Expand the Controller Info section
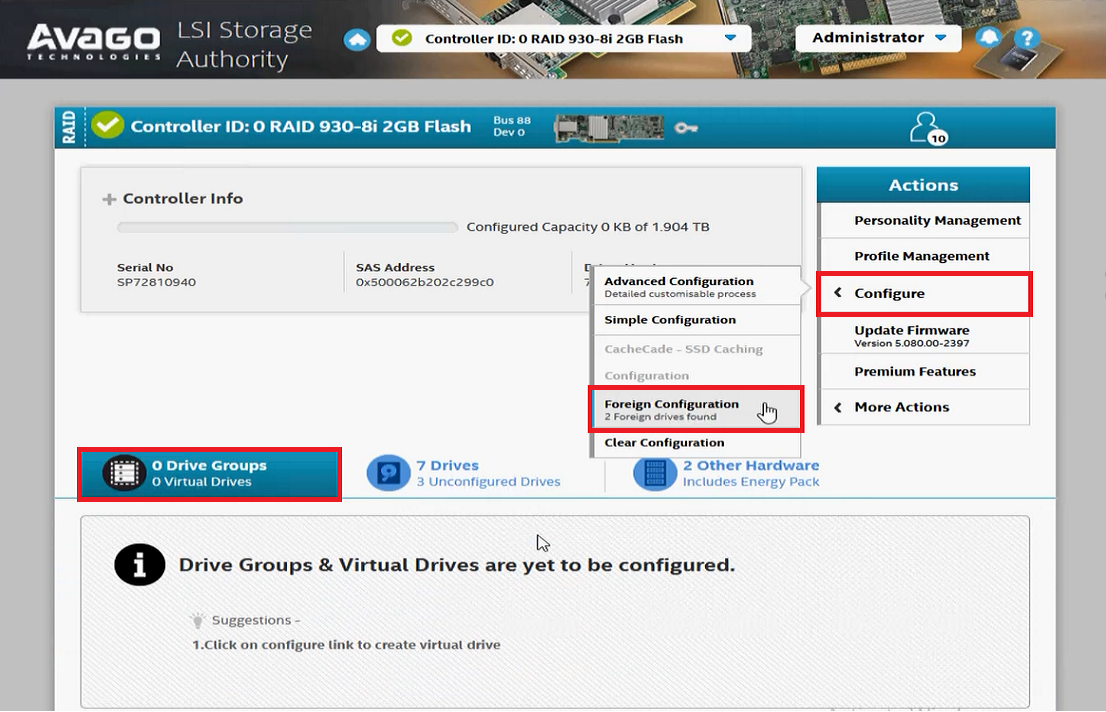The height and width of the screenshot is (712, 1106). click(110, 199)
